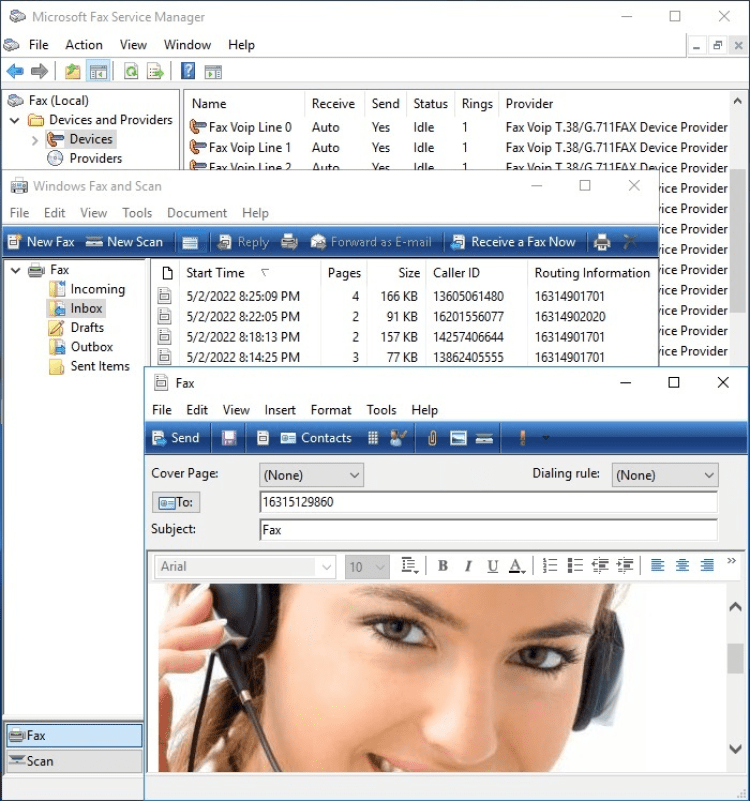
Task: Click the decrease indent icon
Action: 600,566
